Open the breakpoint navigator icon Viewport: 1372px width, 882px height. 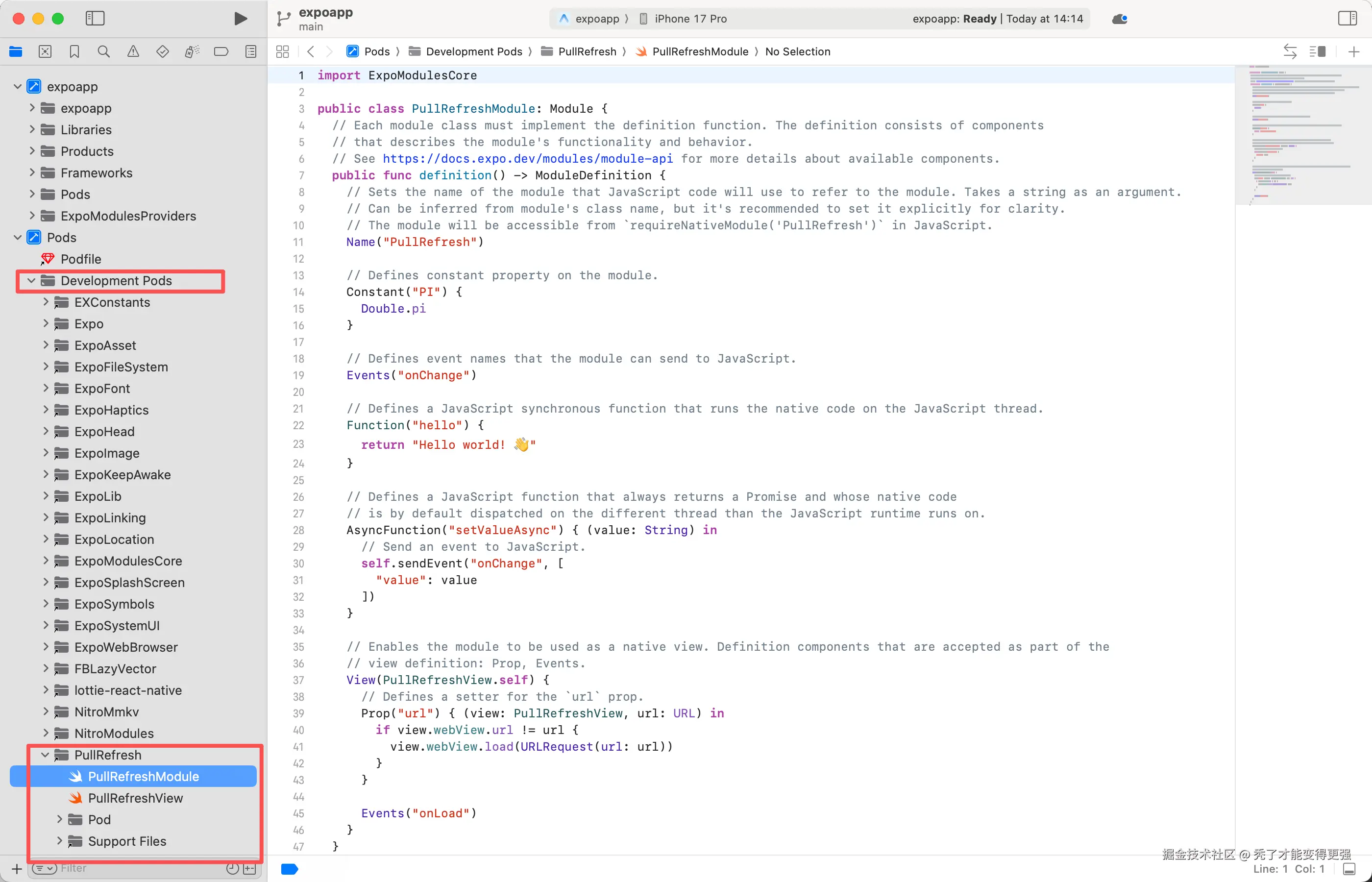(x=221, y=52)
